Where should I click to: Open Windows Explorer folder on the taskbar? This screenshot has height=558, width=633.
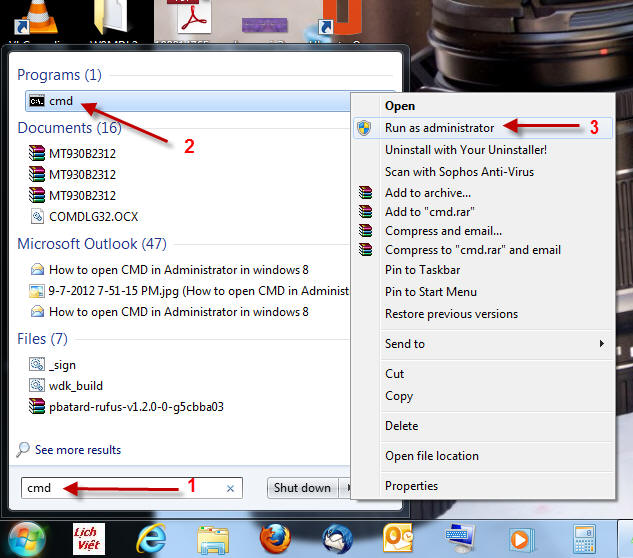tap(213, 540)
